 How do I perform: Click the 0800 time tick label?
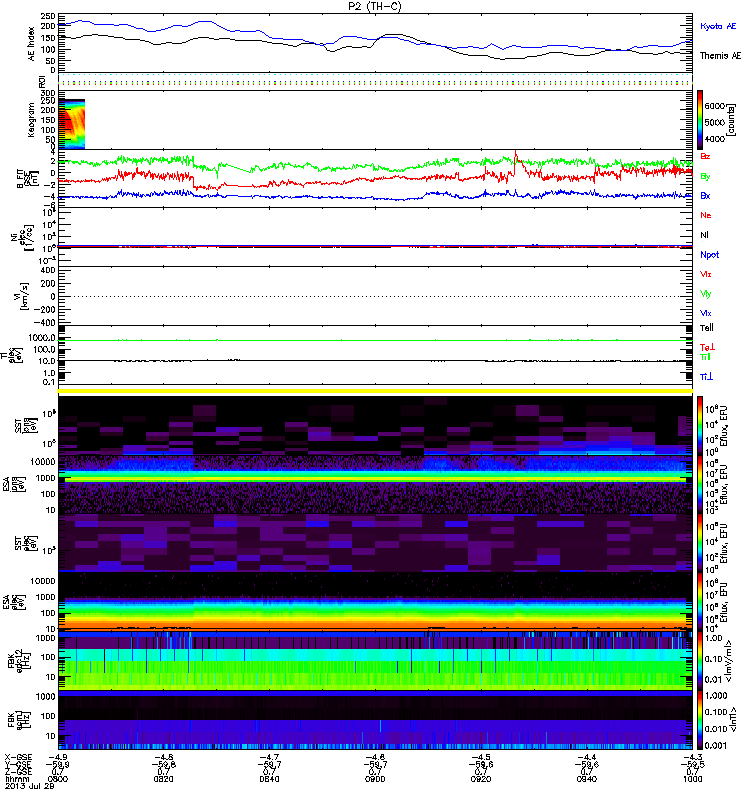pyautogui.click(x=58, y=779)
